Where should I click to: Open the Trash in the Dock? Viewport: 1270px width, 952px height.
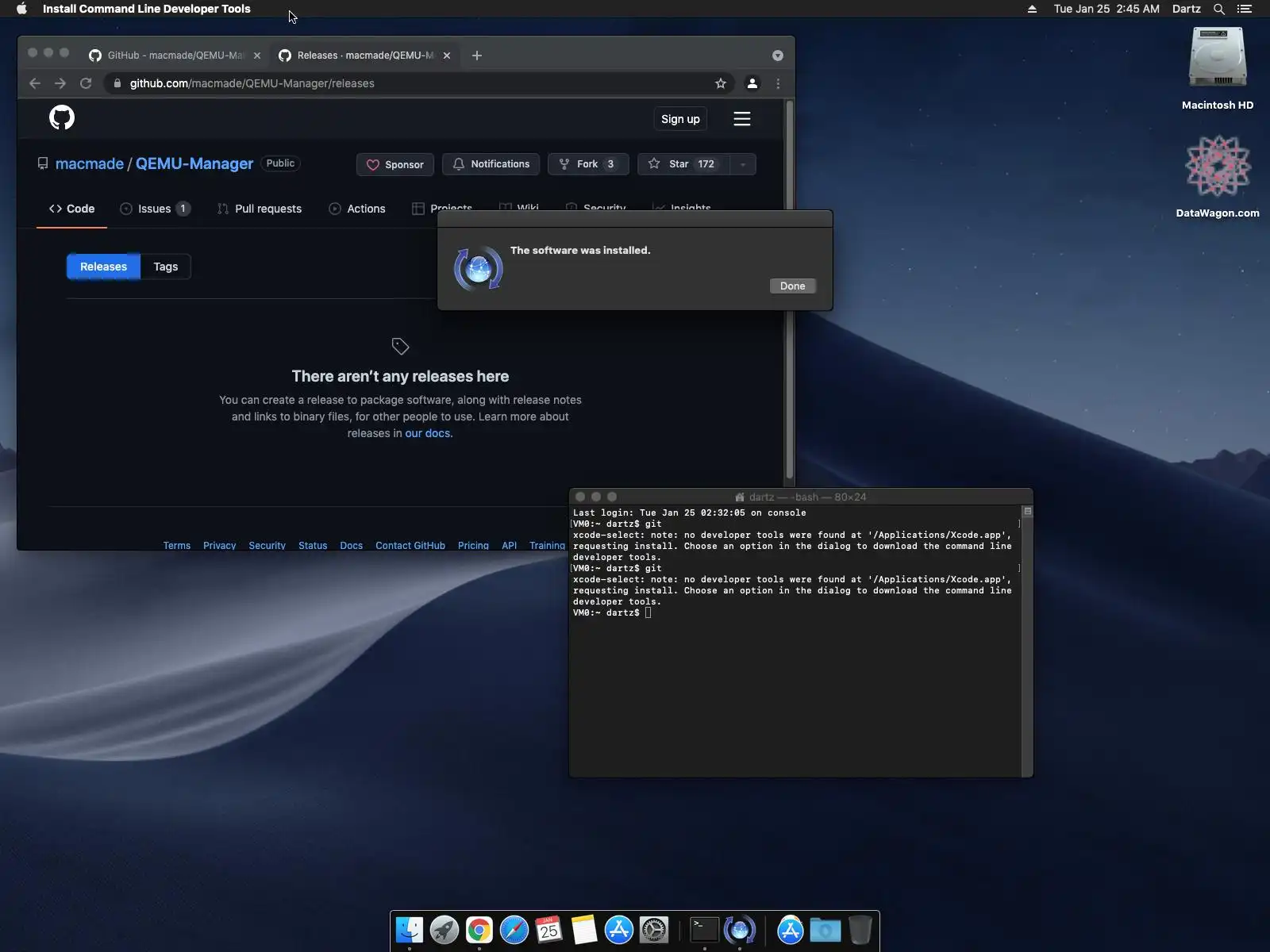tap(860, 930)
